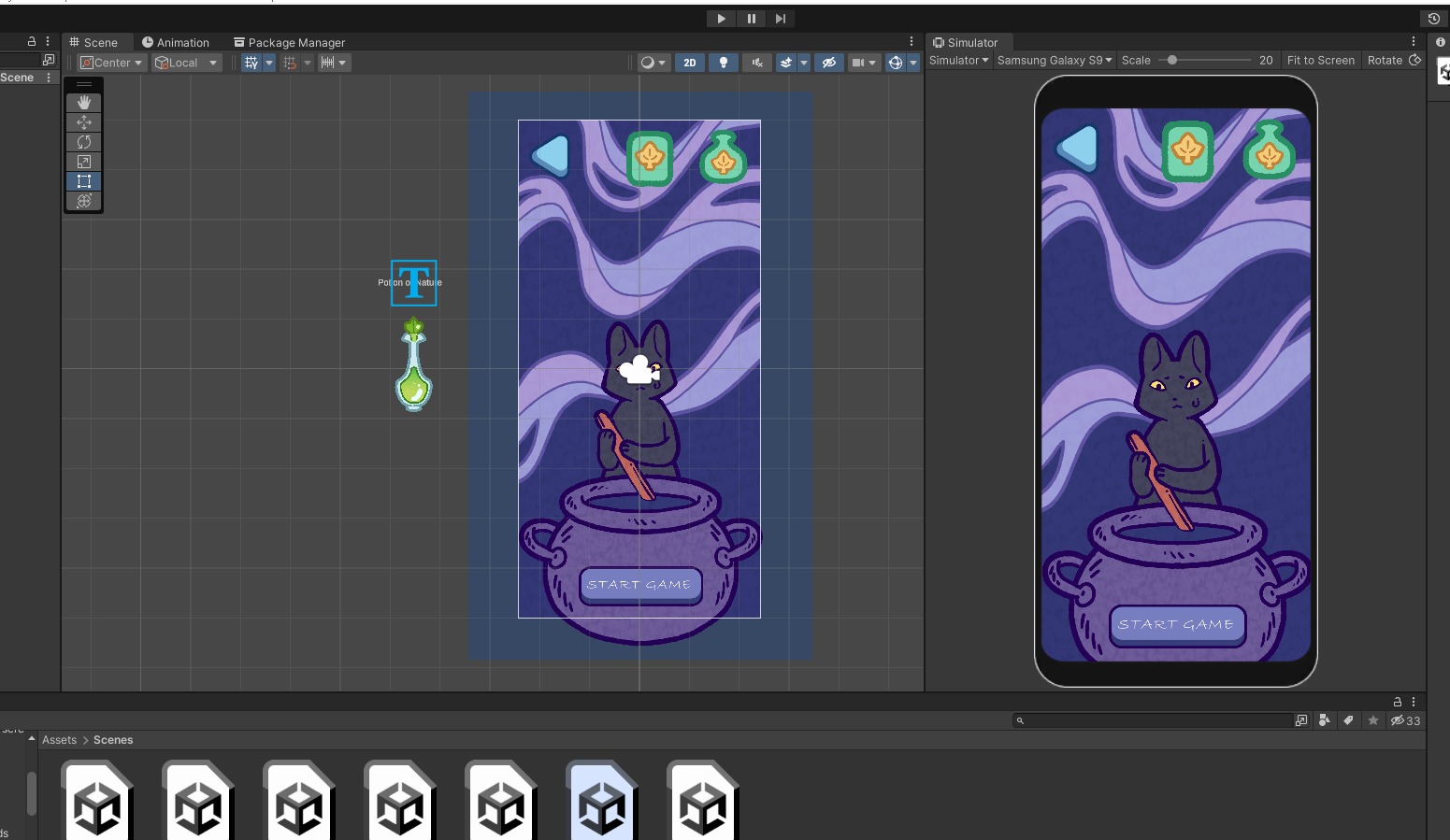Toggle the Project panel lock icon
Screen dimensions: 1450x840
(x=1398, y=702)
